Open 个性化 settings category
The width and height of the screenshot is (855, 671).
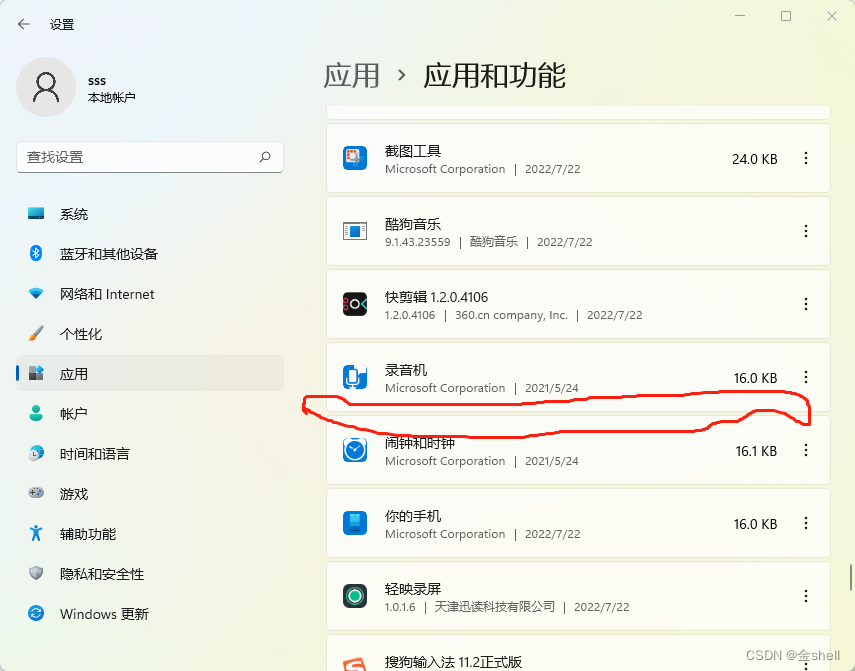point(150,334)
